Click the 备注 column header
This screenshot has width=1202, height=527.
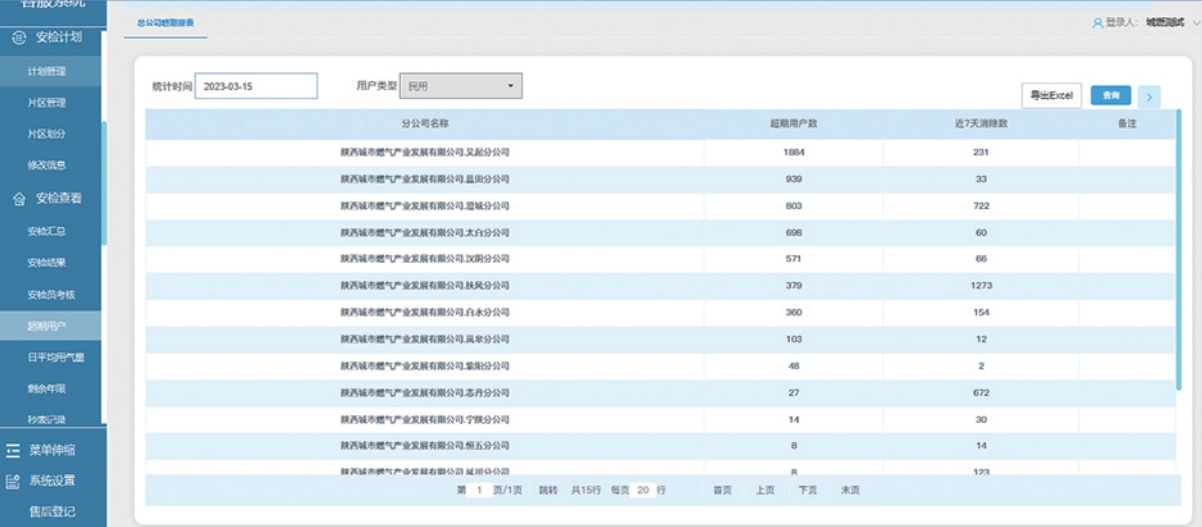tap(1127, 124)
